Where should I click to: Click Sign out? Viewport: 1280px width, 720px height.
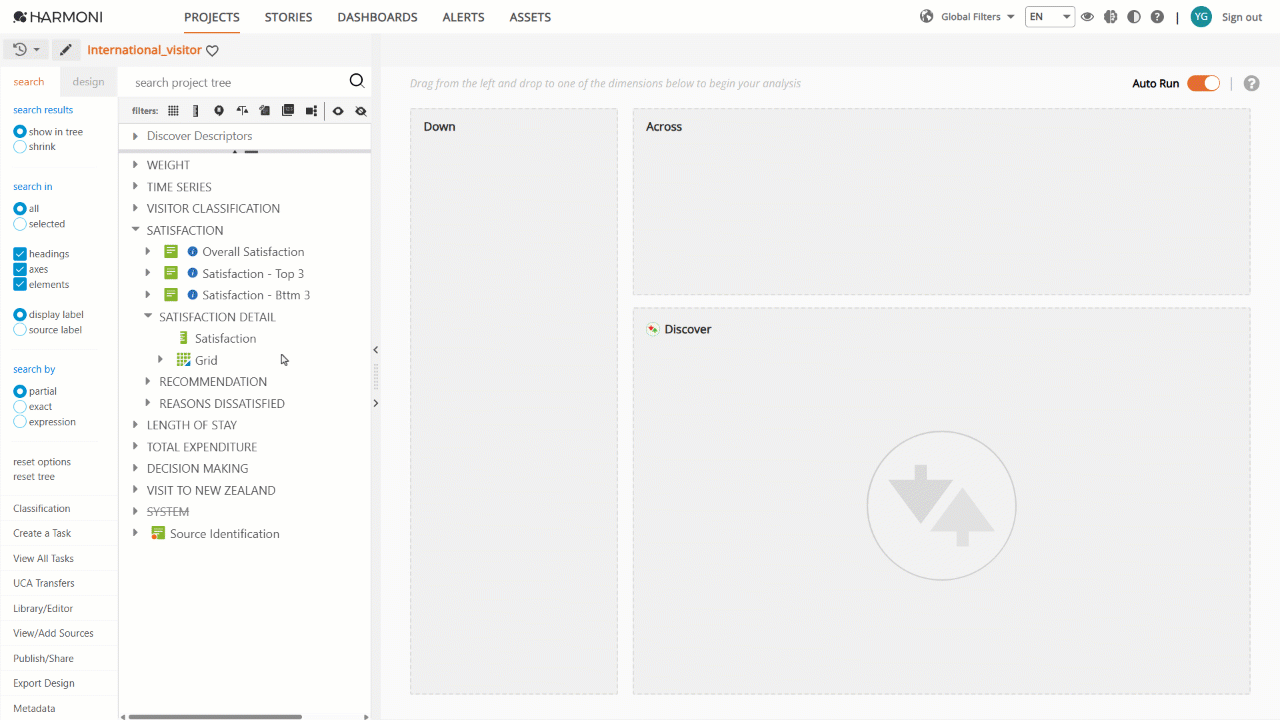click(x=1242, y=17)
